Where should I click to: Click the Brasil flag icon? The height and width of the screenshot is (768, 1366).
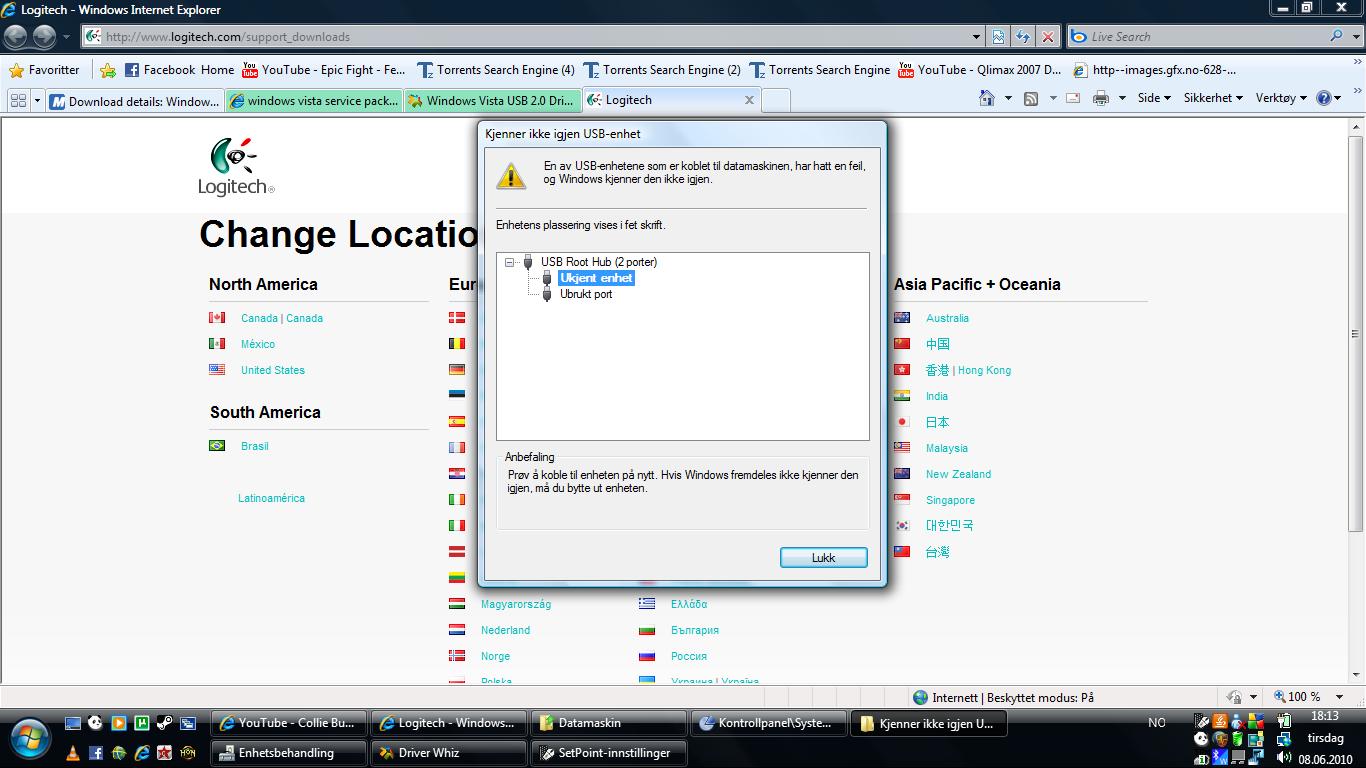click(217, 446)
